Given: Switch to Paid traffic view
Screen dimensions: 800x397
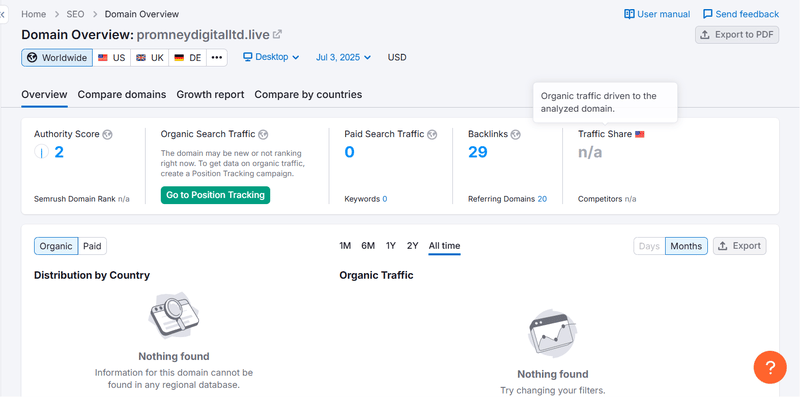Looking at the screenshot, I should (x=92, y=246).
